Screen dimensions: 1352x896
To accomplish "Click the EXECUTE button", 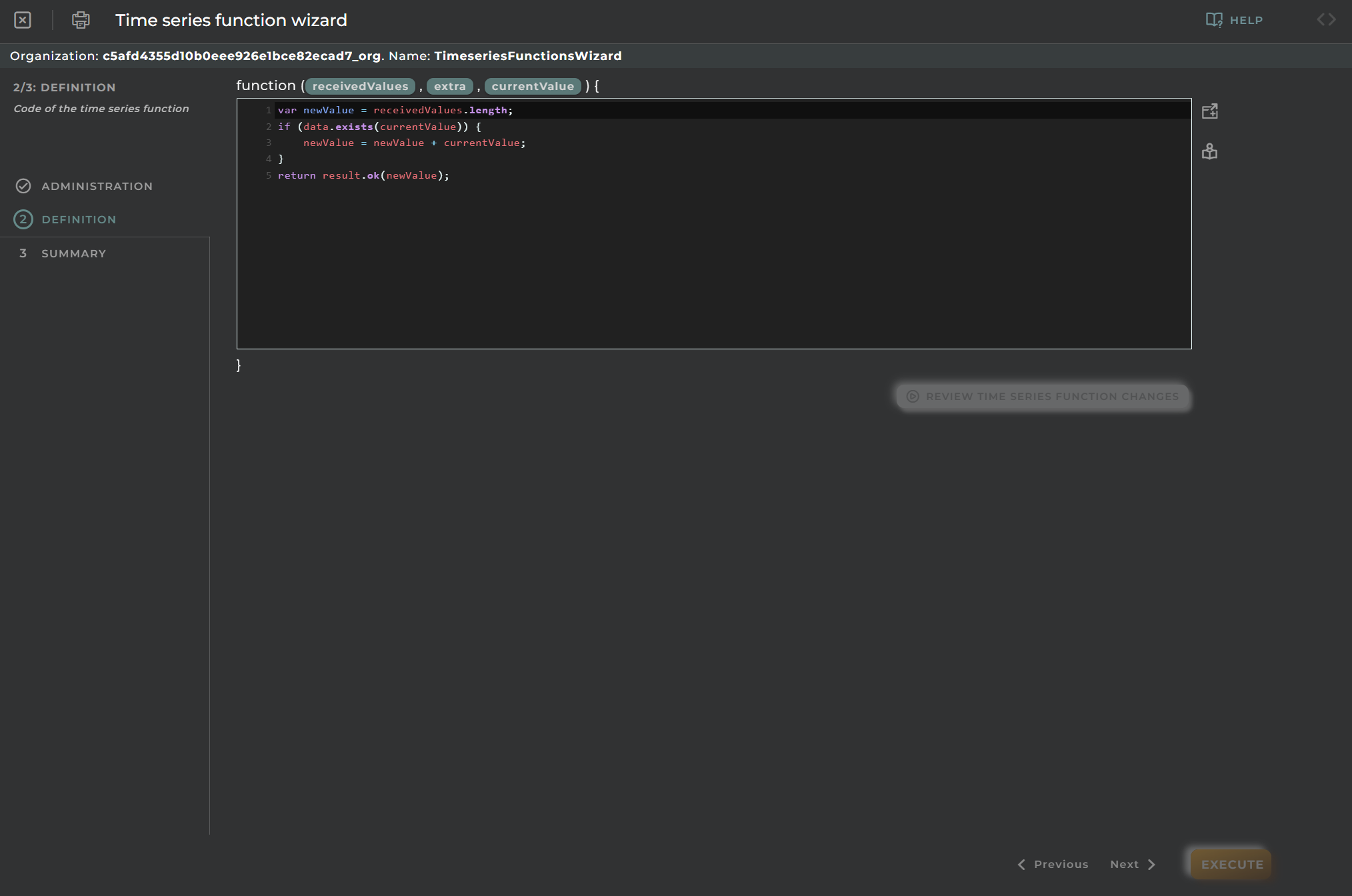I will coord(1231,864).
